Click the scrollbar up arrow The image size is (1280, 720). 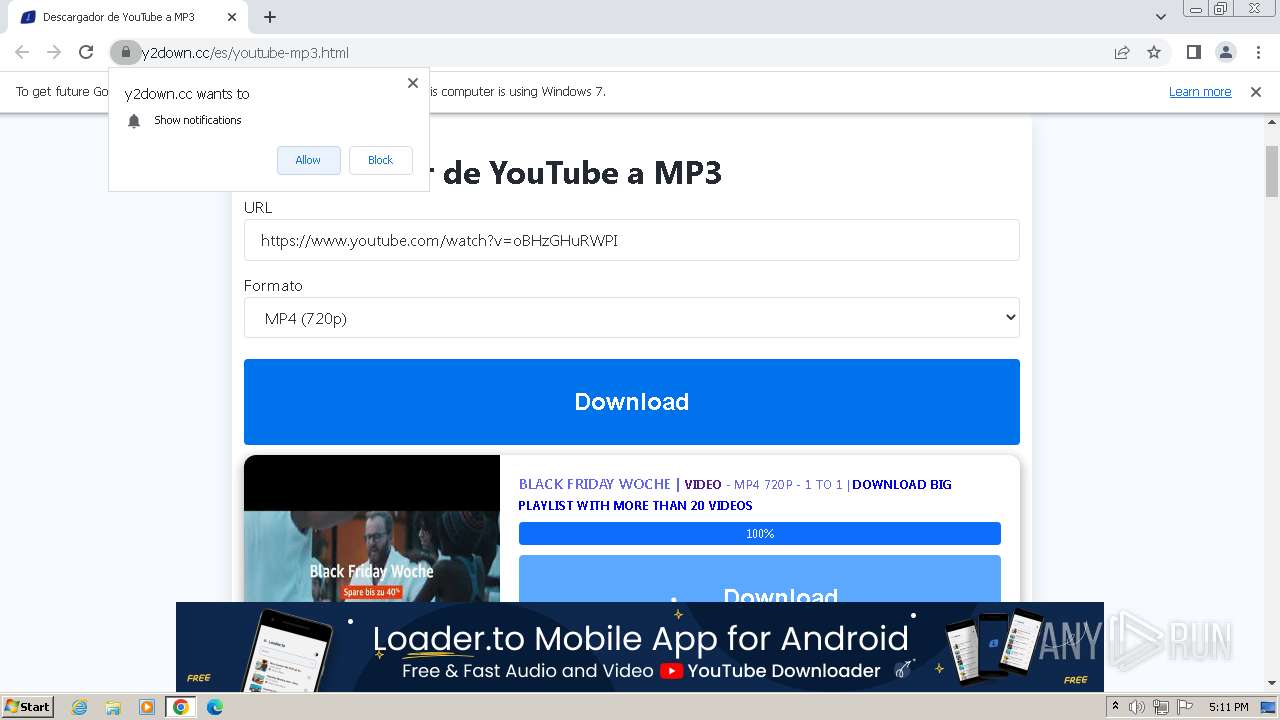(x=1272, y=122)
